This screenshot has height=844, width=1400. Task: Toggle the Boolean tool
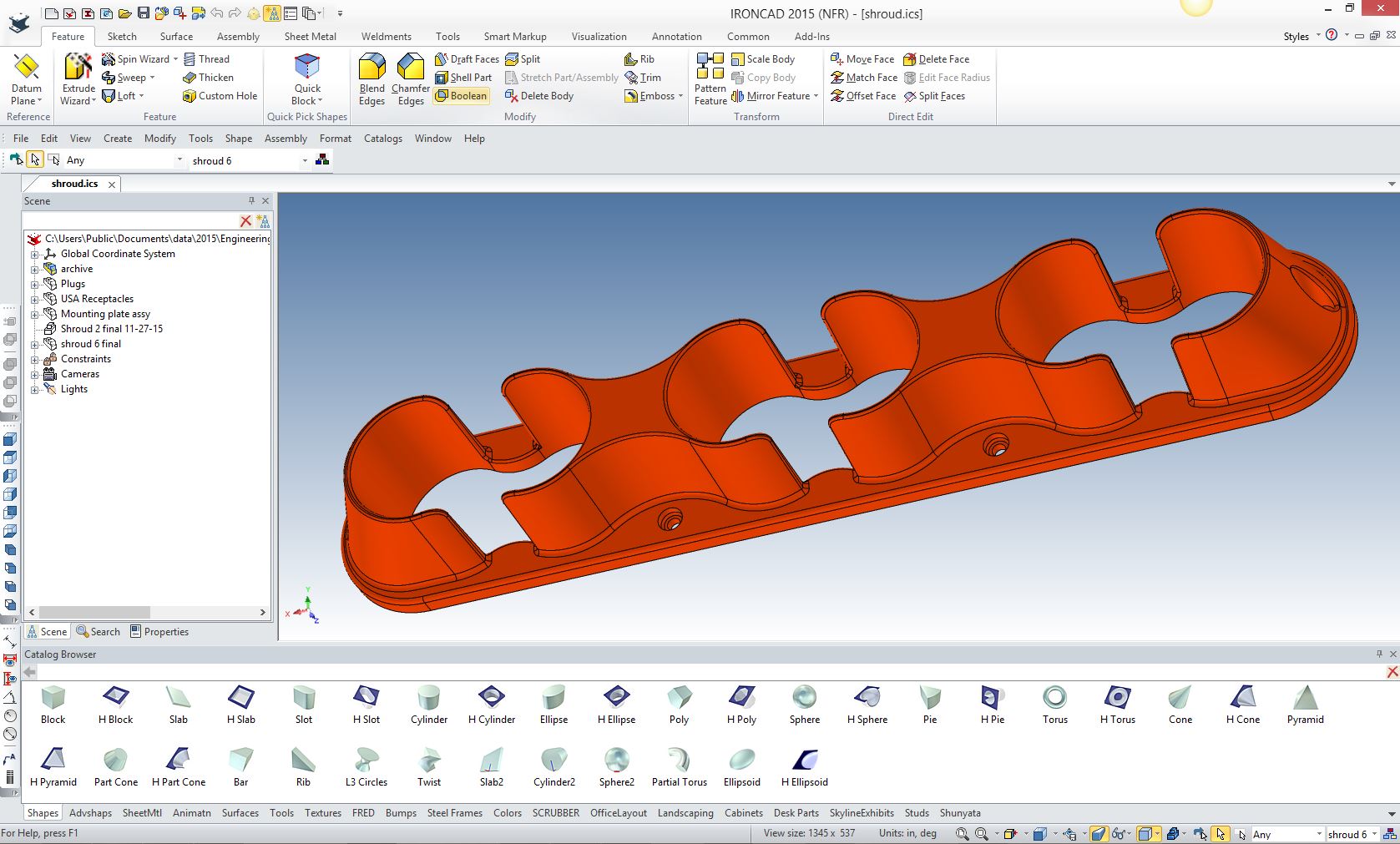[461, 96]
